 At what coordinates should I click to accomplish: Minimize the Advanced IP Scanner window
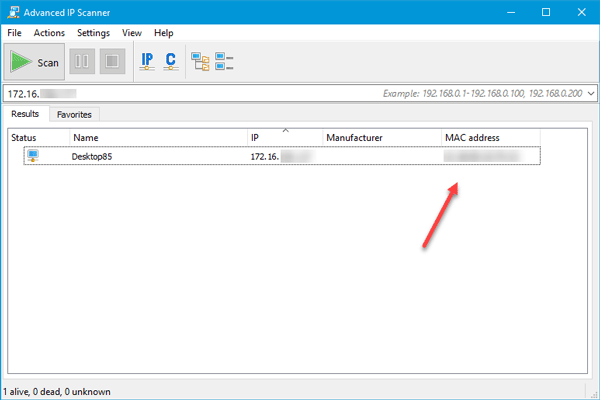(x=511, y=12)
